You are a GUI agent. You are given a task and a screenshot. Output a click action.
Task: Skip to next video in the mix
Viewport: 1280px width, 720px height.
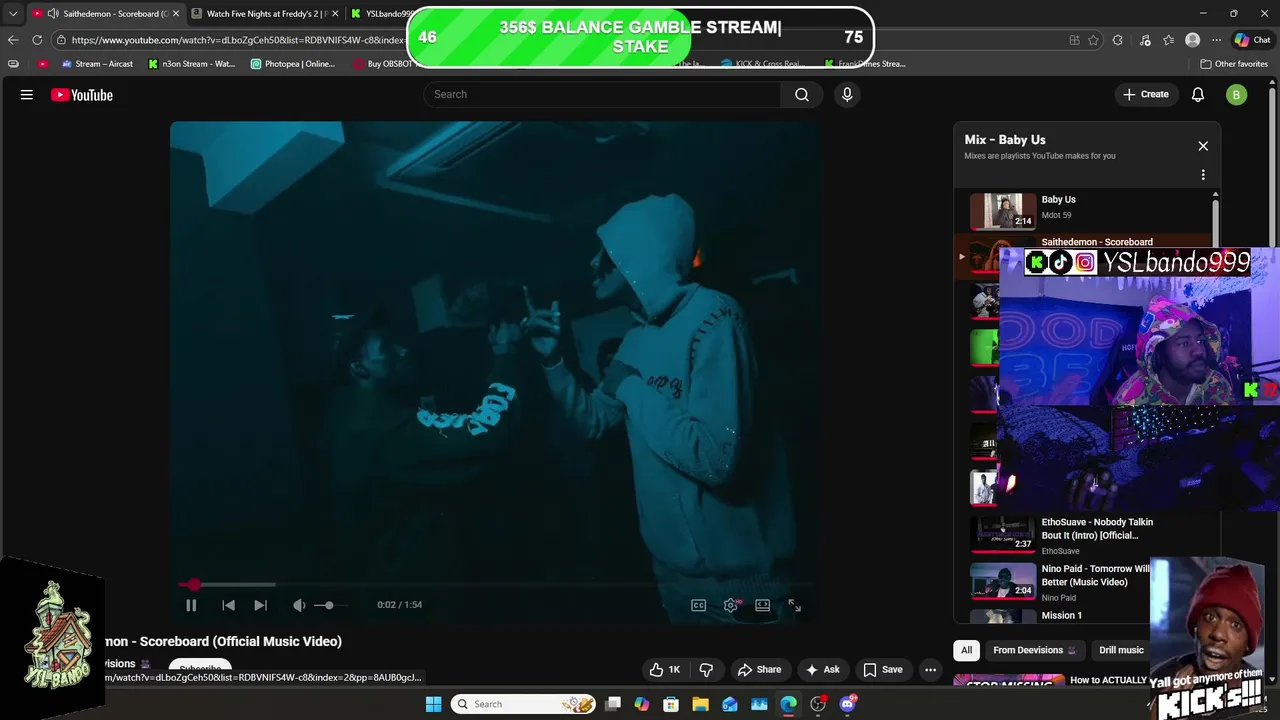[x=260, y=605]
